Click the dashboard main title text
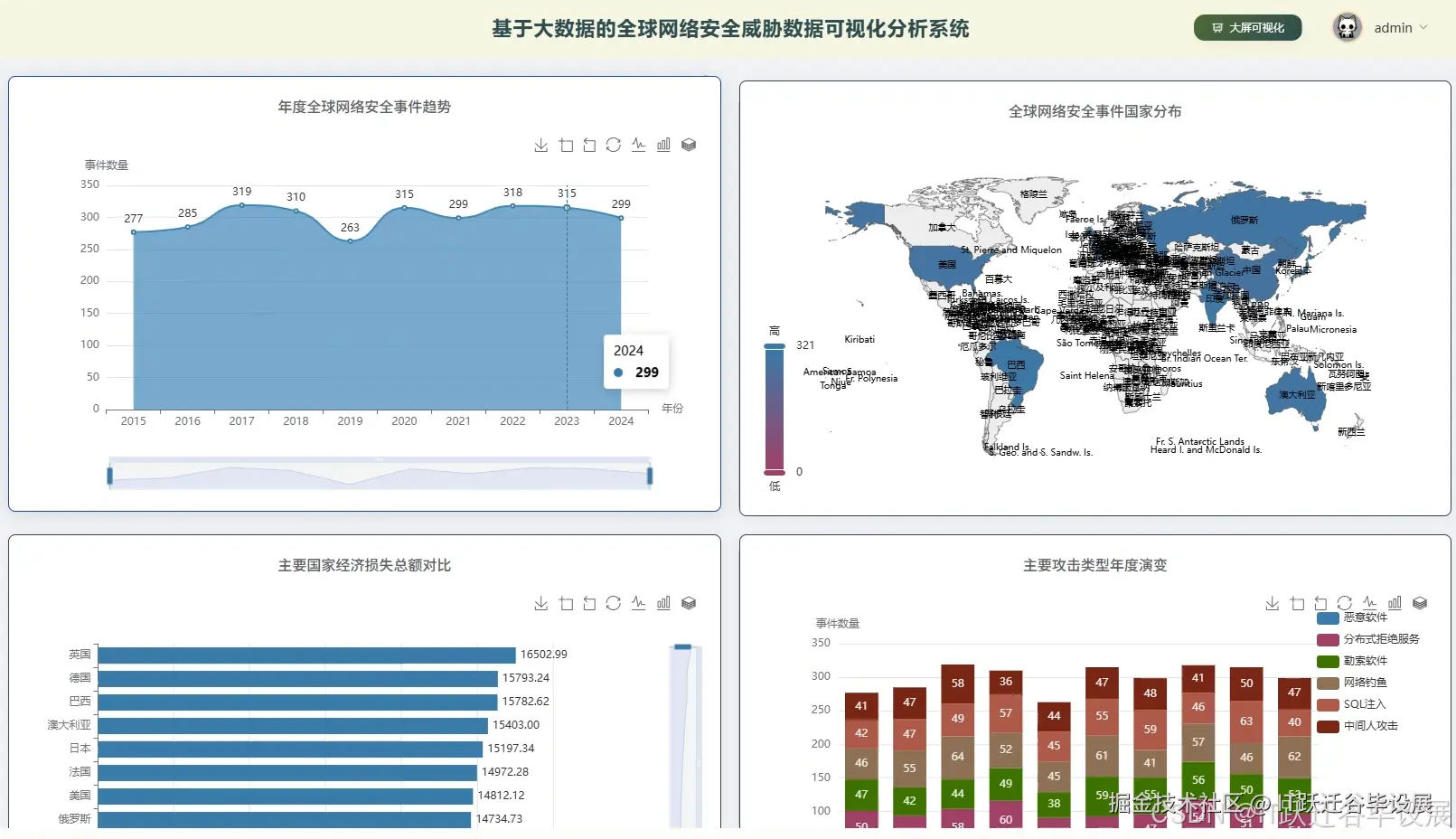 (730, 29)
